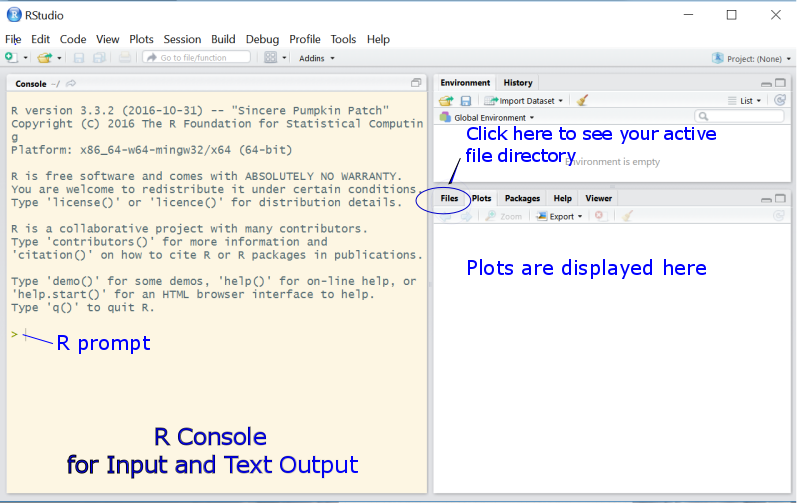Screen dimensions: 797x503
Task: Switch to the History tab
Action: pos(518,83)
